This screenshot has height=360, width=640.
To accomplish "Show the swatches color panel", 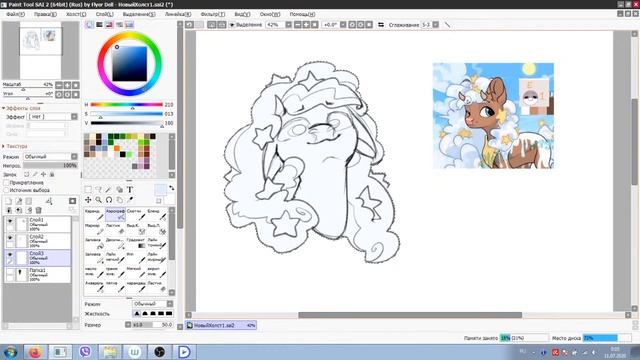I will coord(129,25).
